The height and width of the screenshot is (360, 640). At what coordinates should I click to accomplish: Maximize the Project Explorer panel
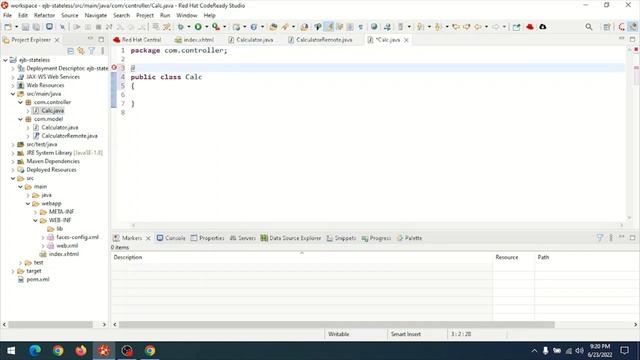point(101,40)
